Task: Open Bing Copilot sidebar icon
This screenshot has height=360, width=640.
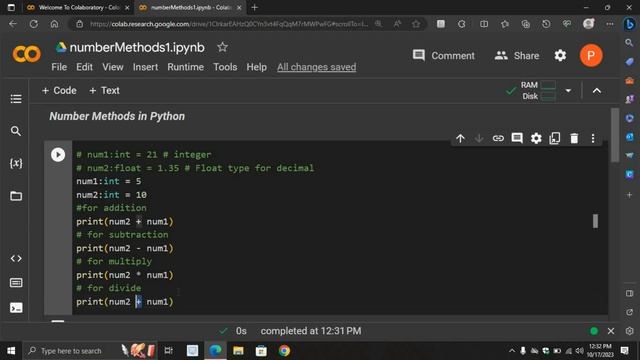Action: coord(629,24)
